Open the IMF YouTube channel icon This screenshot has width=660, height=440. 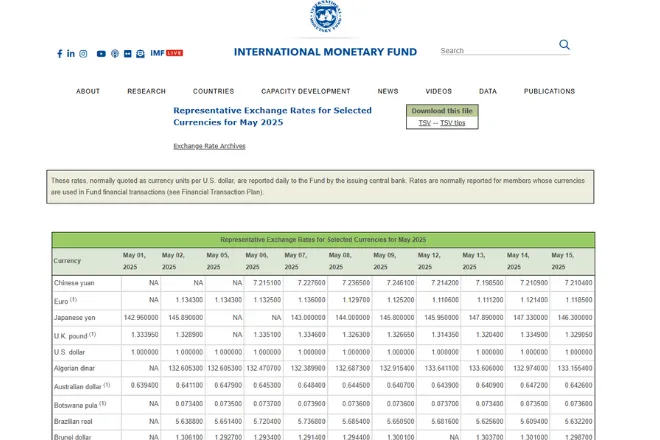tap(101, 54)
